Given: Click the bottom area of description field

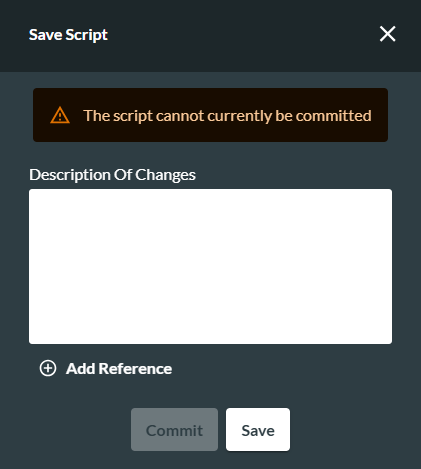Looking at the screenshot, I should pyautogui.click(x=210, y=327).
